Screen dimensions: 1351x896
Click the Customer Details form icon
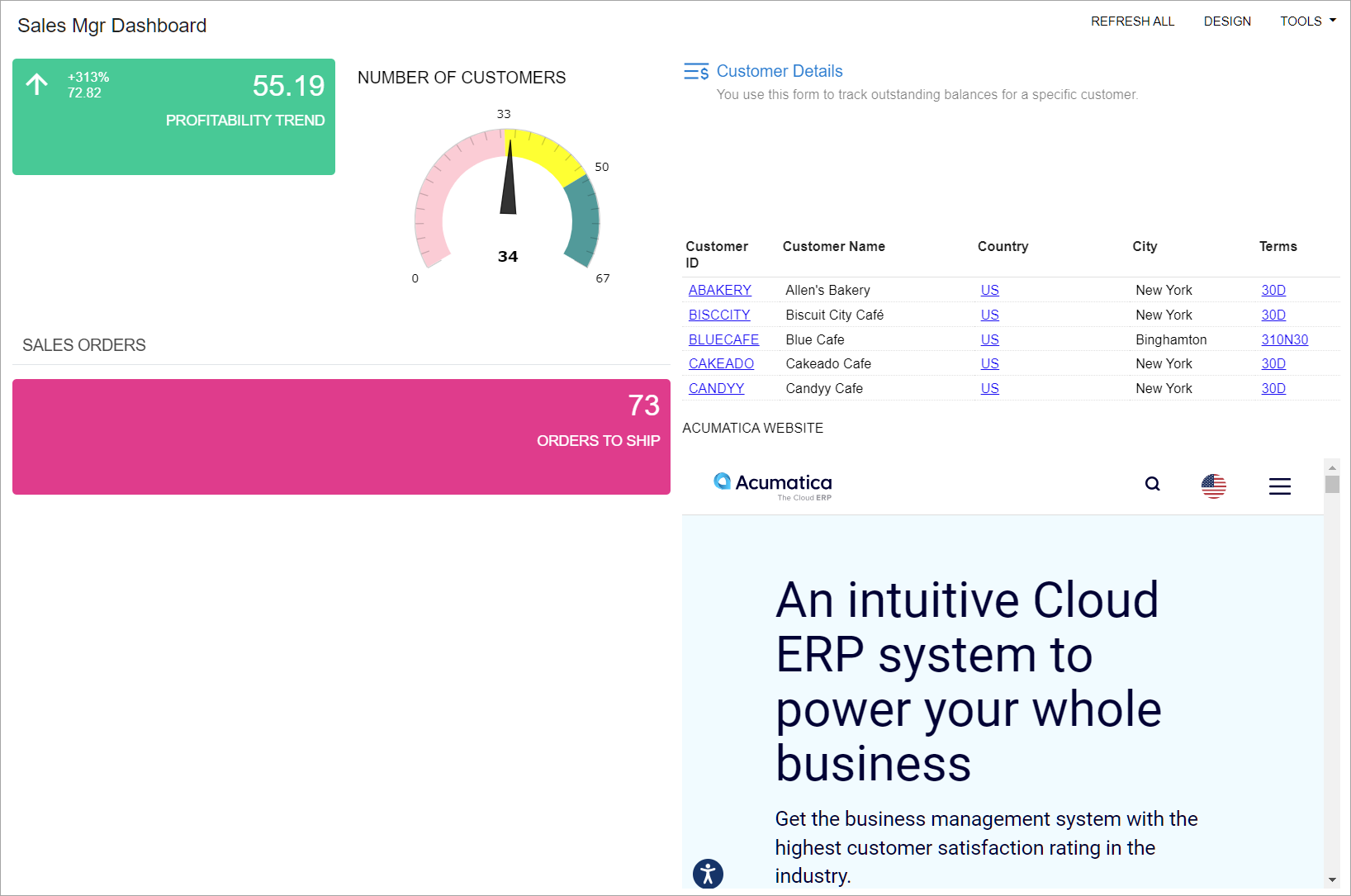695,72
